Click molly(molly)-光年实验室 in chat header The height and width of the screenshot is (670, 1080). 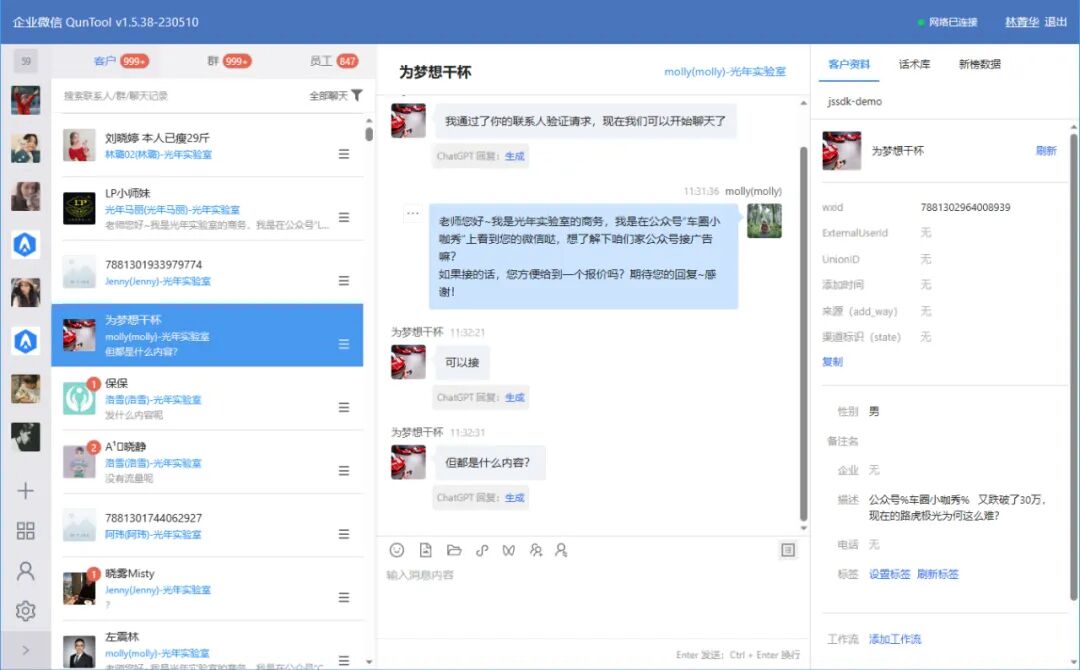[x=725, y=72]
